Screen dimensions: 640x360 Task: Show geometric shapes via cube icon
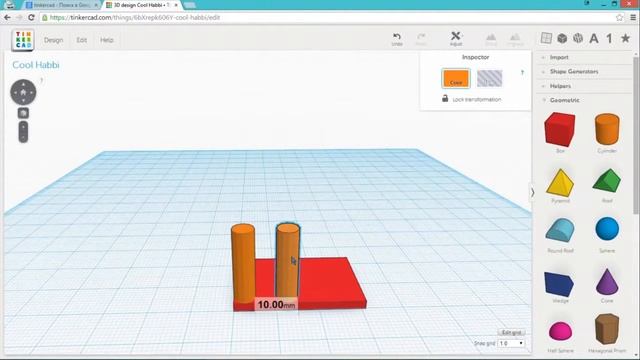click(x=562, y=38)
